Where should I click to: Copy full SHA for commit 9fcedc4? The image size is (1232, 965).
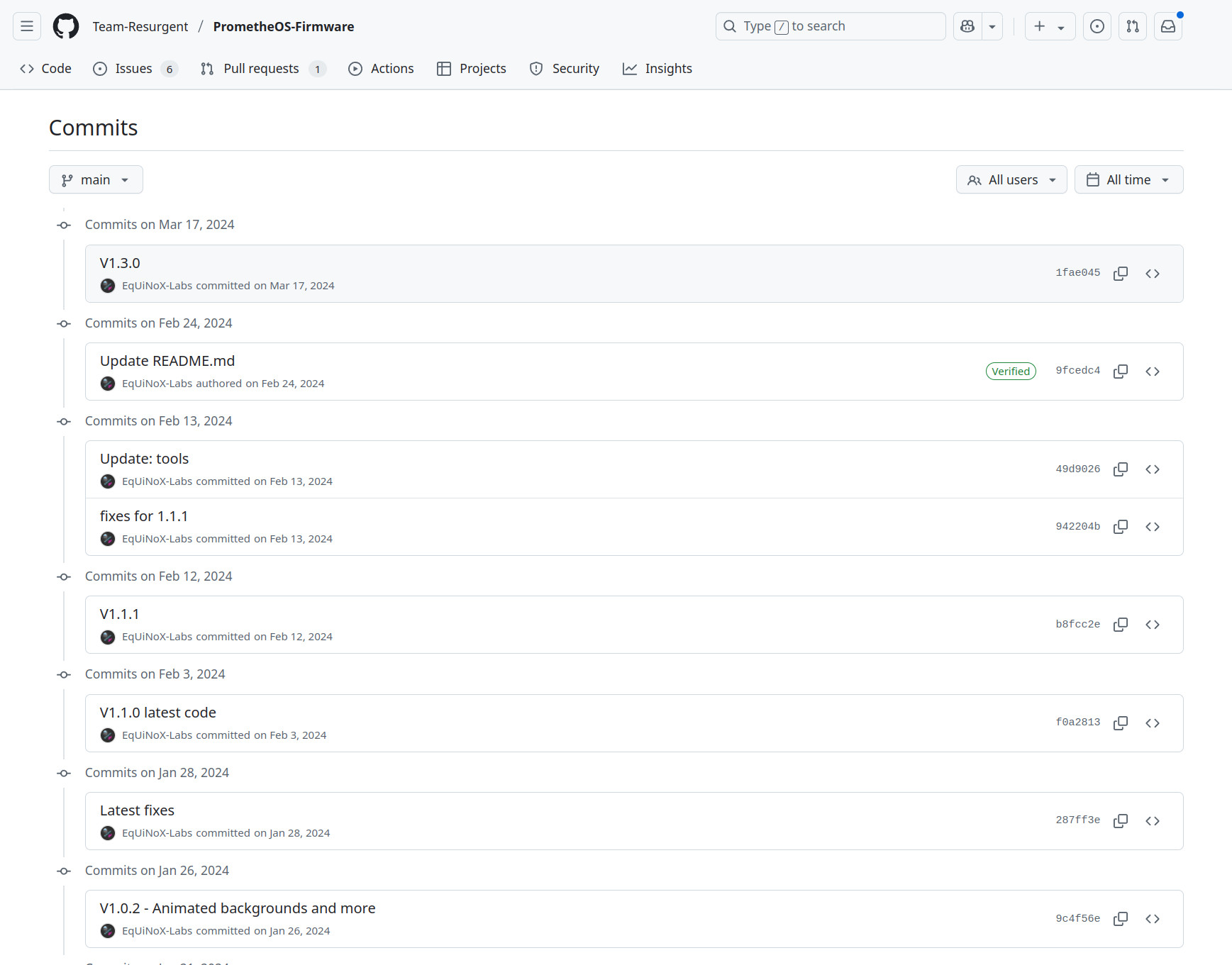(1121, 372)
